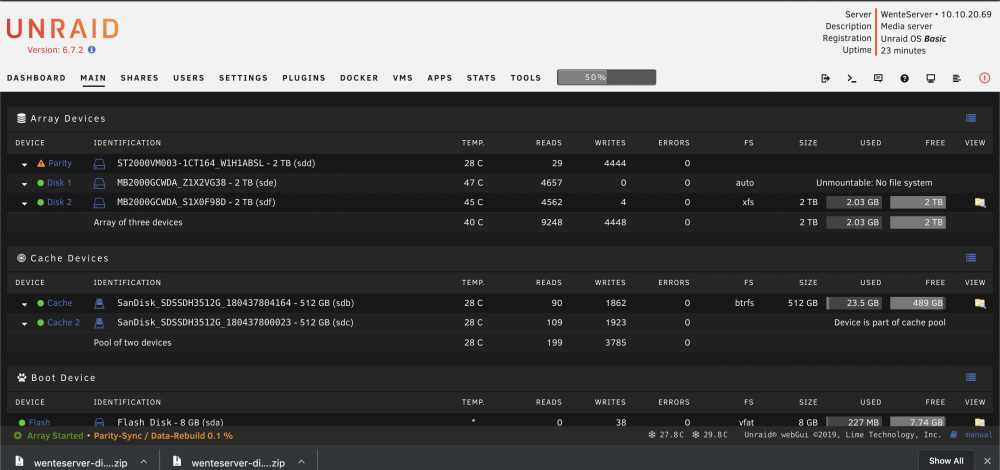Go to the Dashboard tab
This screenshot has width=1000, height=470.
pos(36,78)
